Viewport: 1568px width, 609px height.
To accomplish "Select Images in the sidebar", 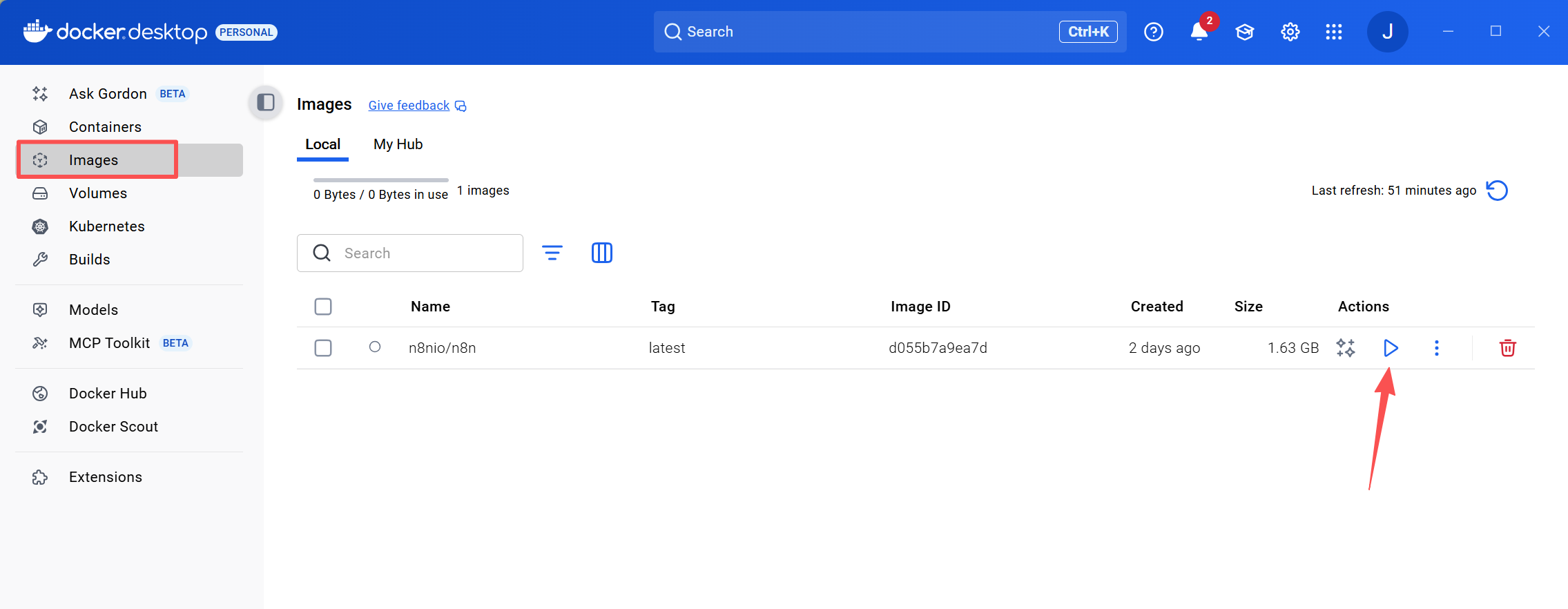I will [129, 160].
